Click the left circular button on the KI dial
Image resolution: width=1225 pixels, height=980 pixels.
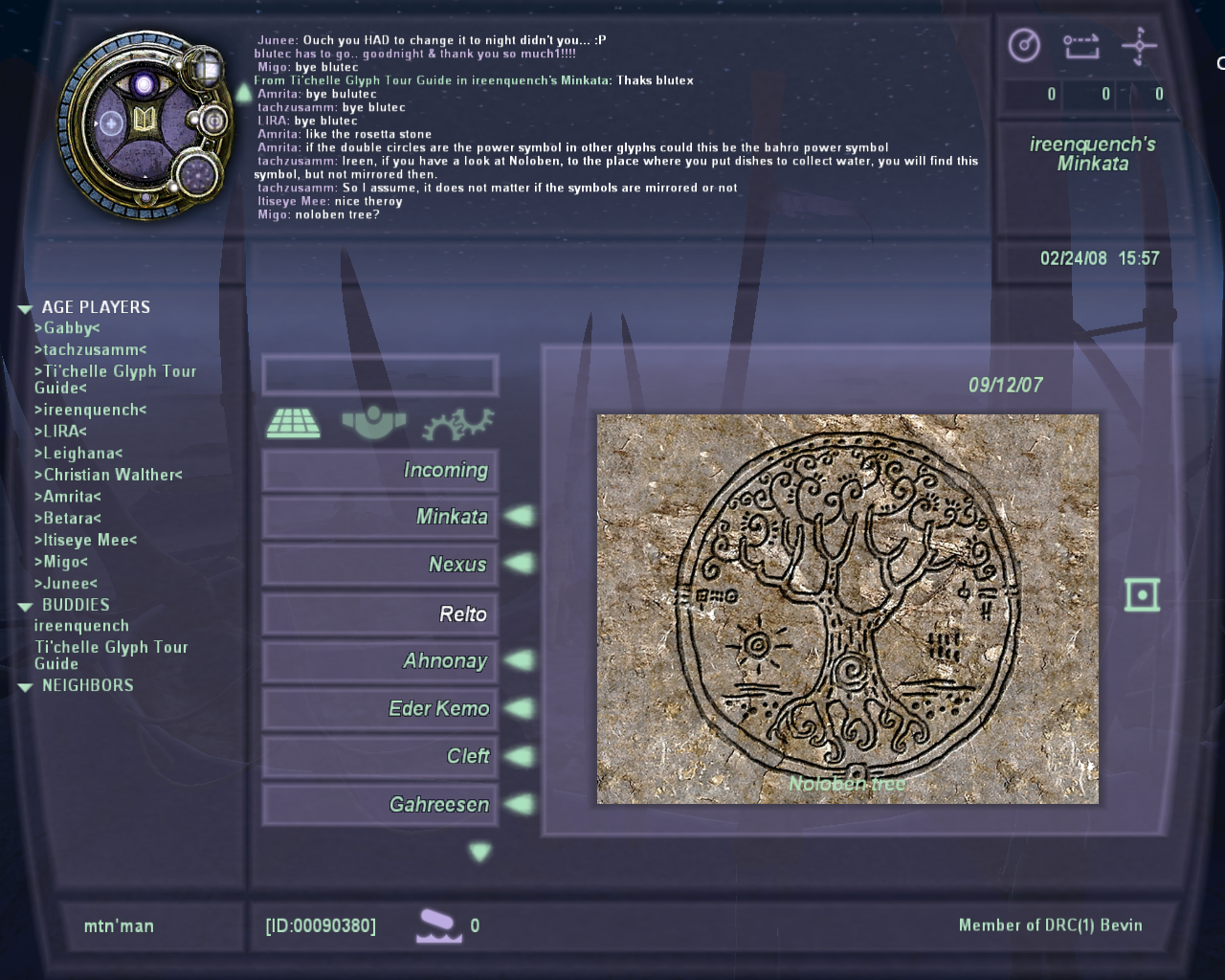(110, 123)
